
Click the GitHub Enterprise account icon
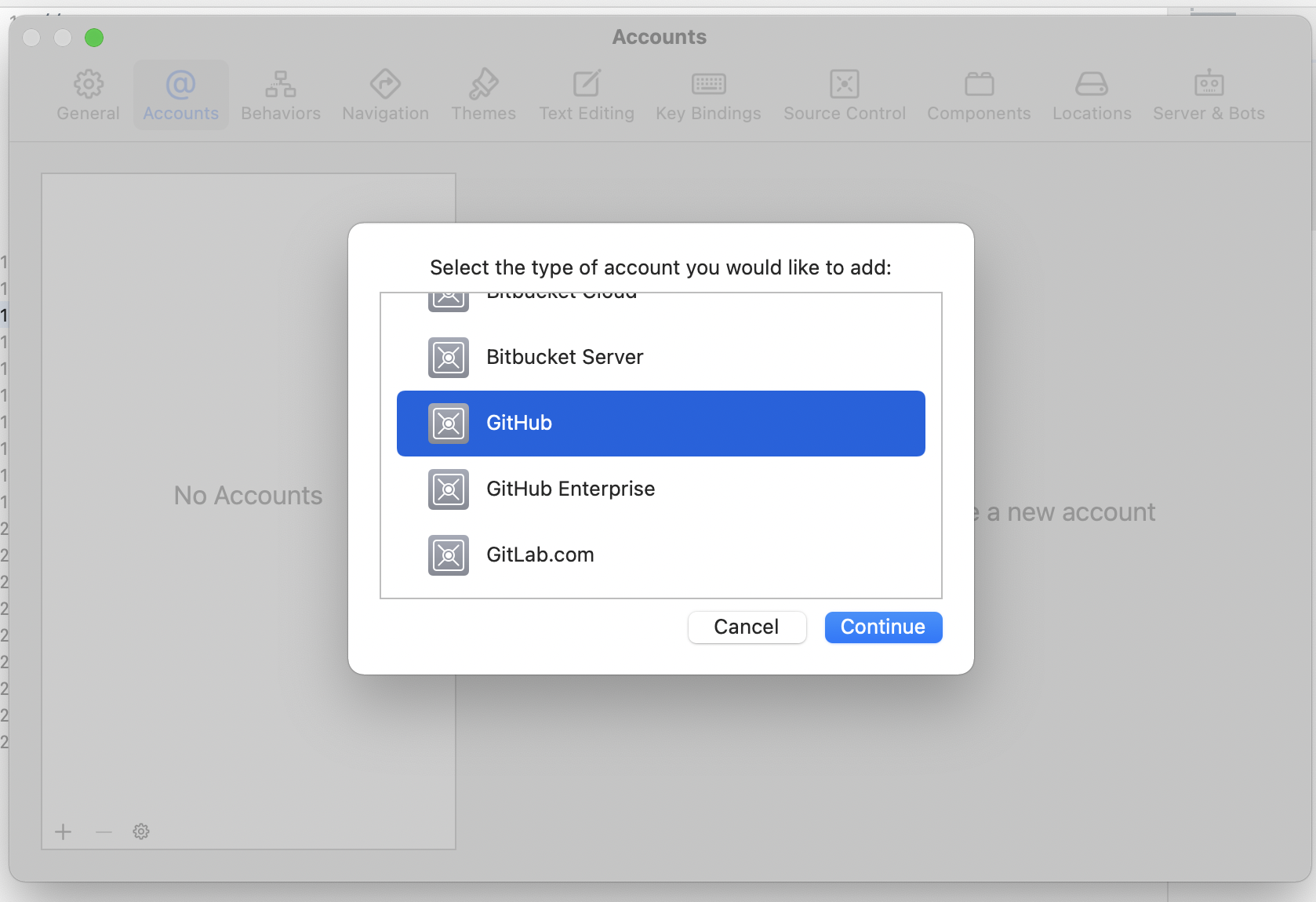pos(449,489)
